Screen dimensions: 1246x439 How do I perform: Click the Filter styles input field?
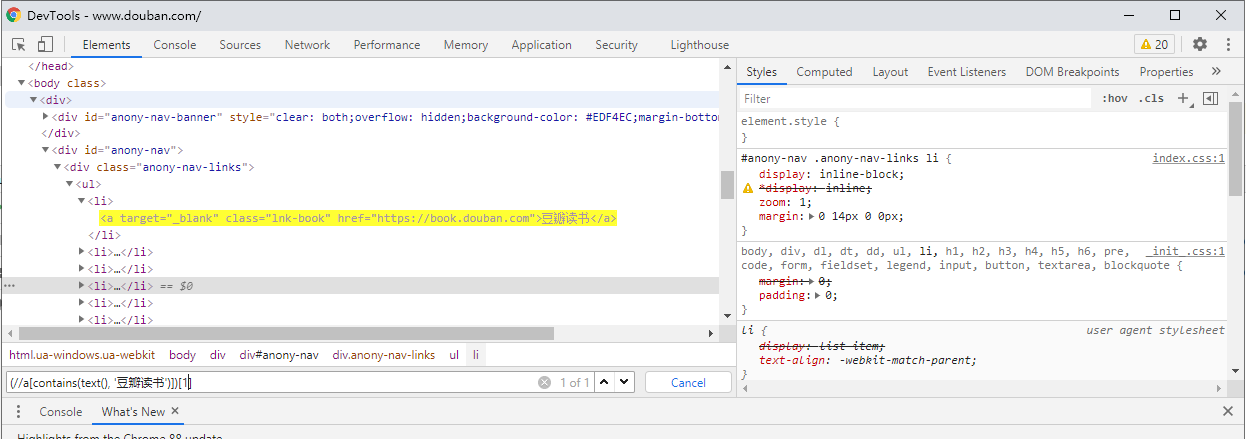coord(915,98)
